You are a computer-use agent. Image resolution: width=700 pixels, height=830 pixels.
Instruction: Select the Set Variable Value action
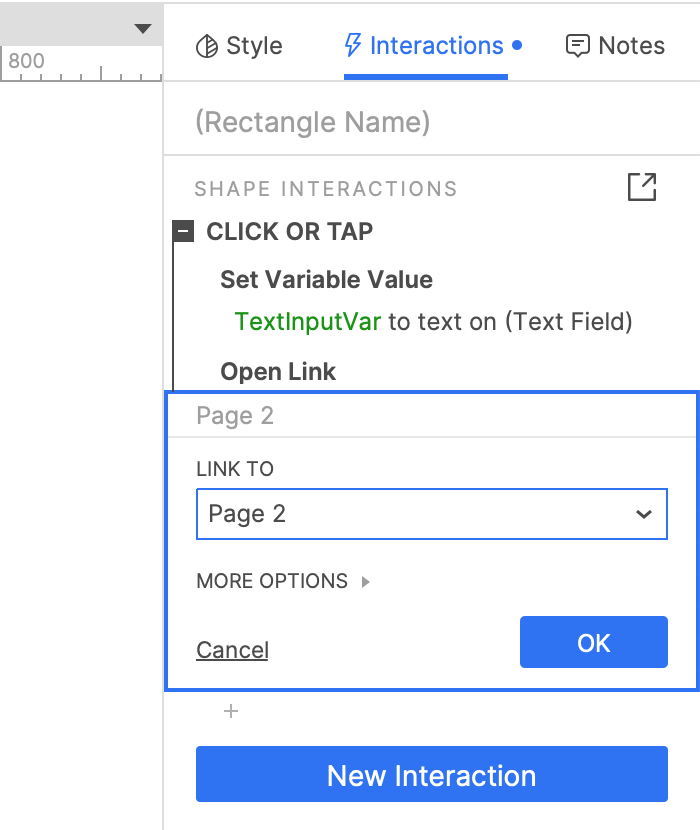tap(326, 280)
